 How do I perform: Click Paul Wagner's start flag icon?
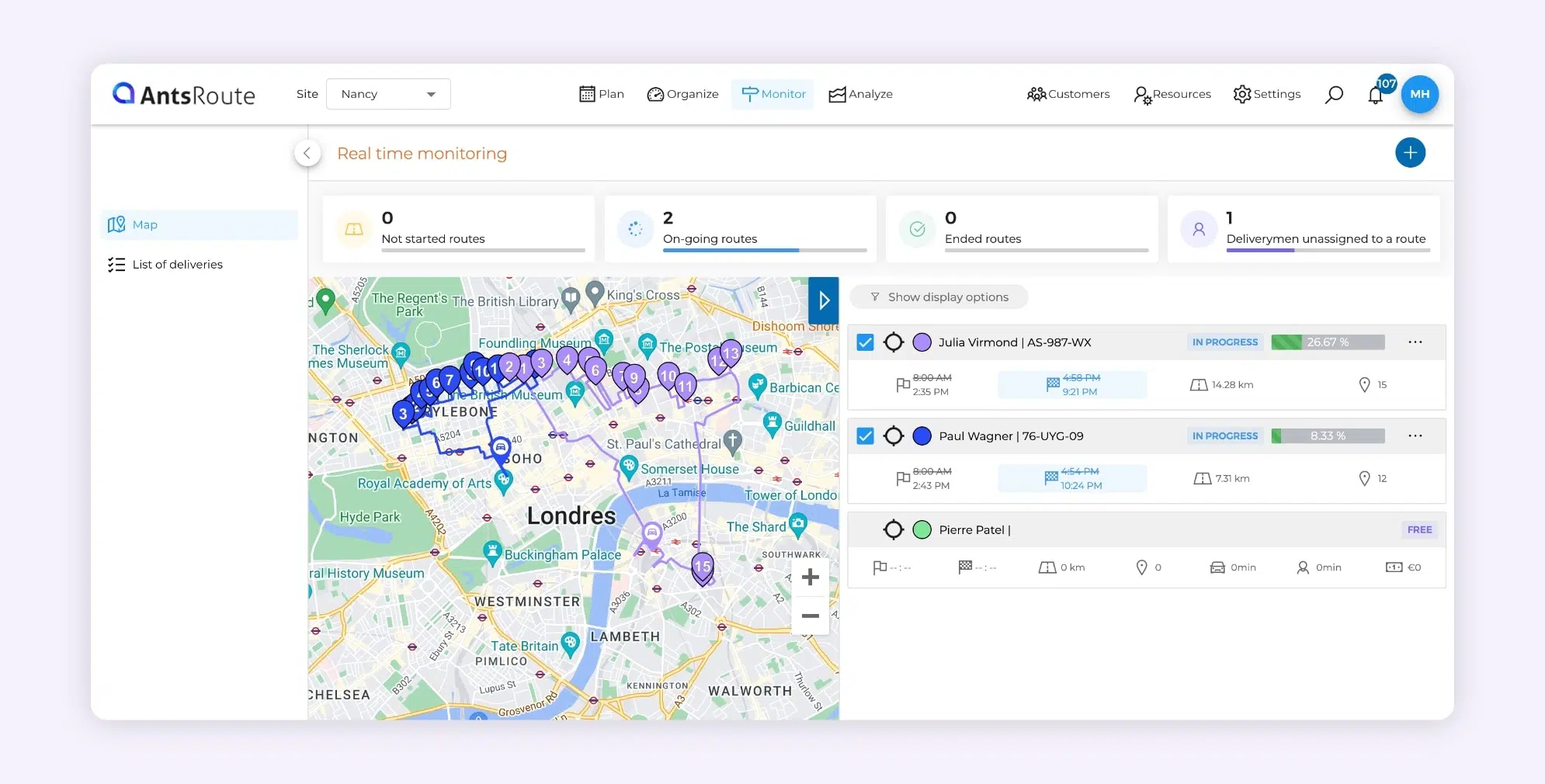tap(903, 479)
